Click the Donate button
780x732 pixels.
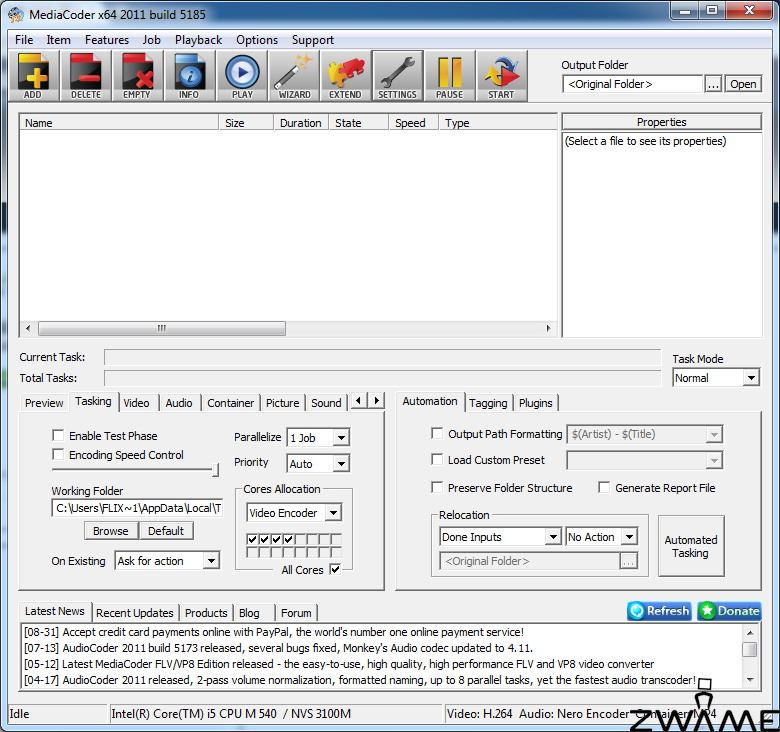pyautogui.click(x=729, y=611)
